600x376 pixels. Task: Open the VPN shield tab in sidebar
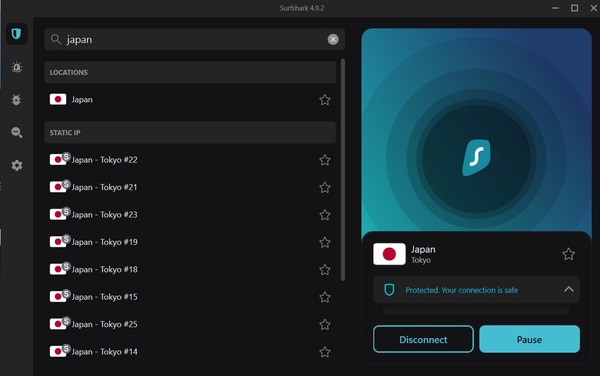(x=16, y=34)
